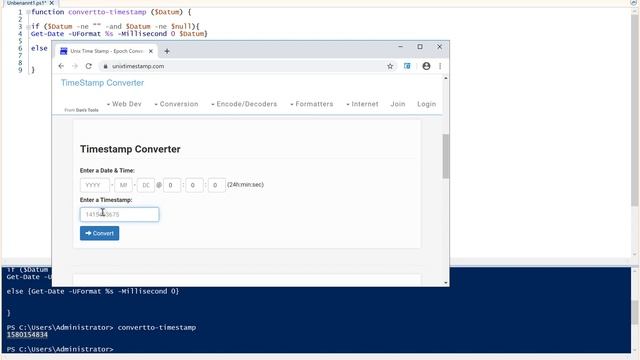Click the browser scrollbar up arrow

[446, 78]
